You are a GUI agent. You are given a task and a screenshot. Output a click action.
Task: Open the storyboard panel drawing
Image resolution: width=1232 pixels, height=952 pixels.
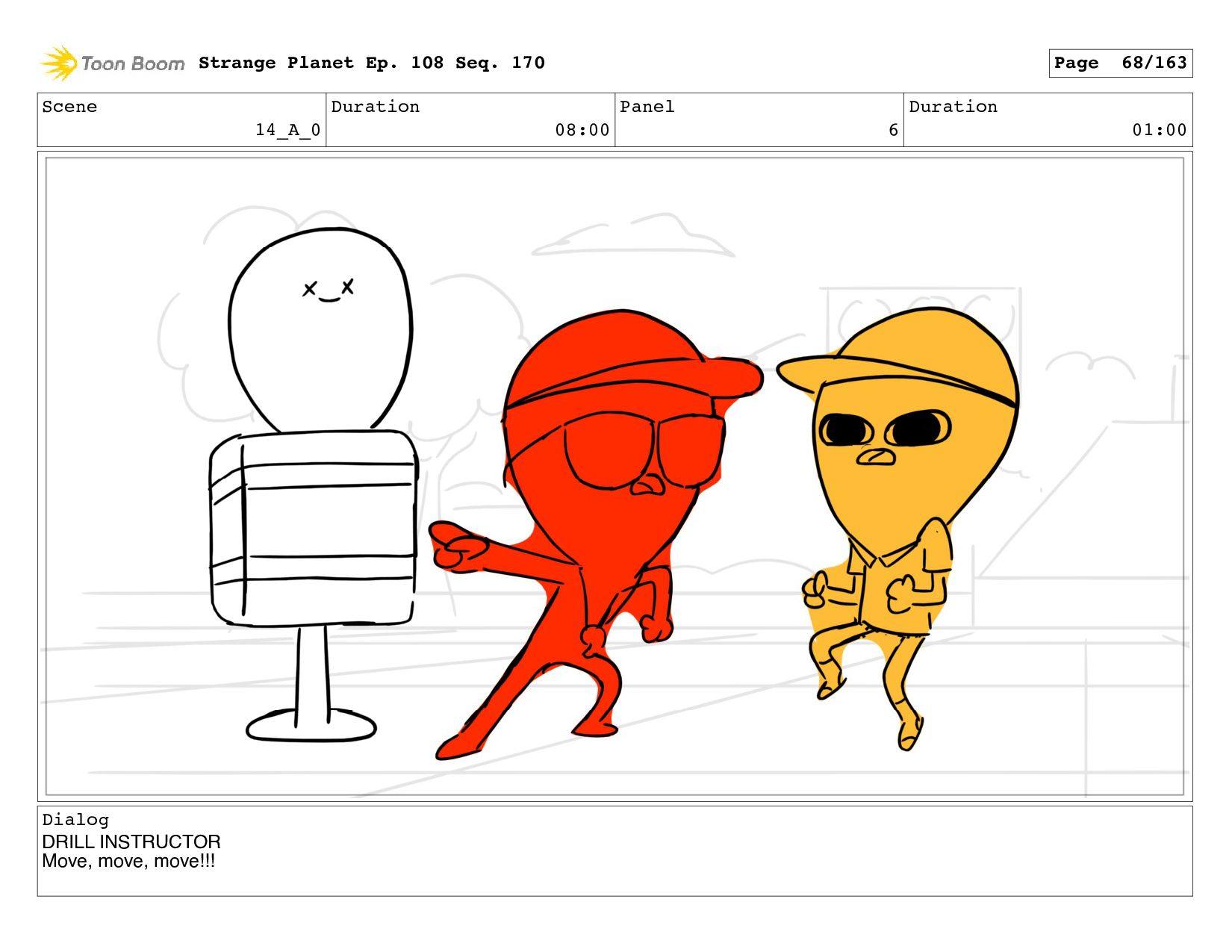[615, 476]
